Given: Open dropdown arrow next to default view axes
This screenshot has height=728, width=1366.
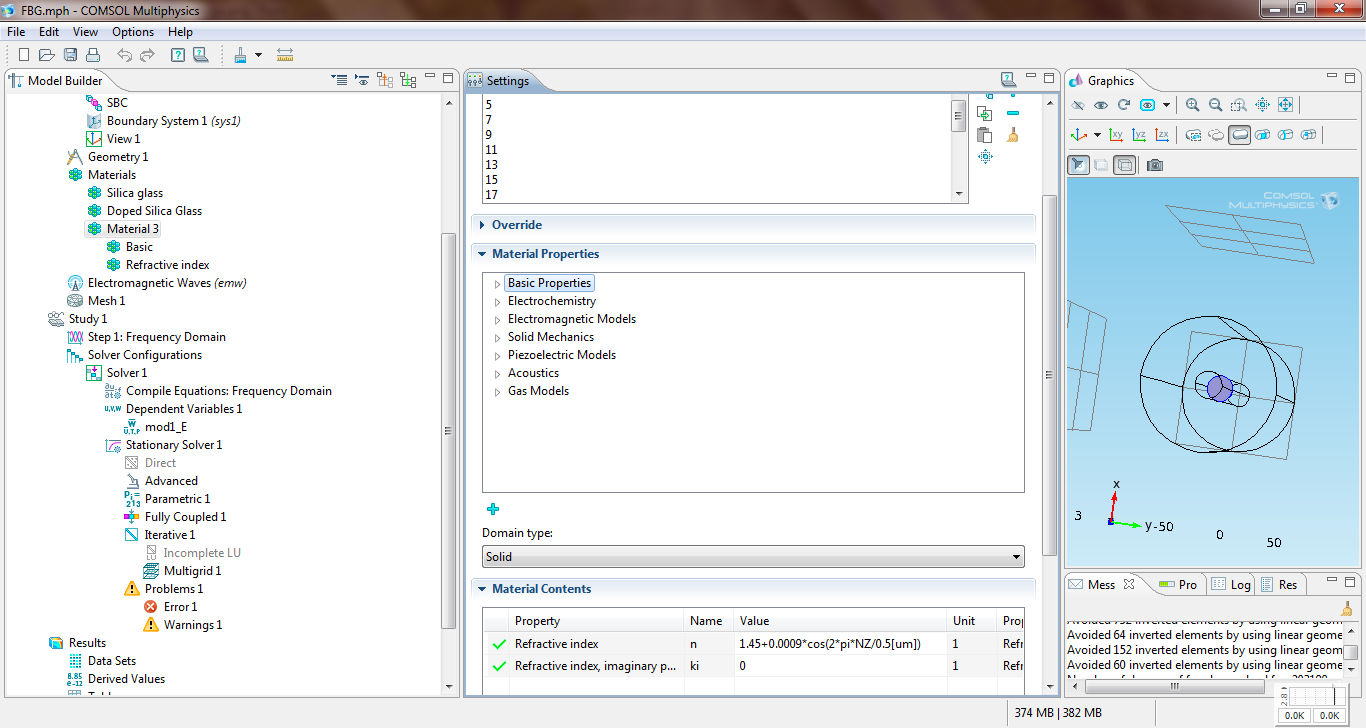Looking at the screenshot, I should pos(1097,135).
